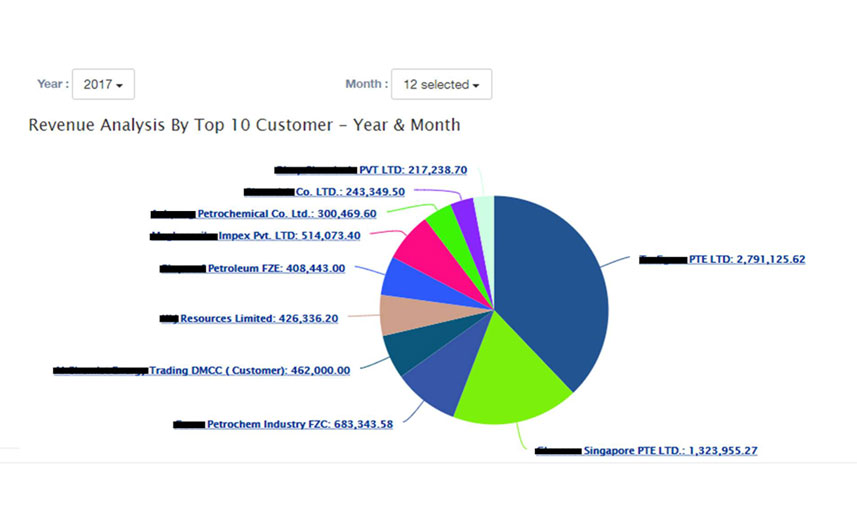The height and width of the screenshot is (517, 857).
Task: Click the tan pie slice
Action: pyautogui.click(x=398, y=315)
